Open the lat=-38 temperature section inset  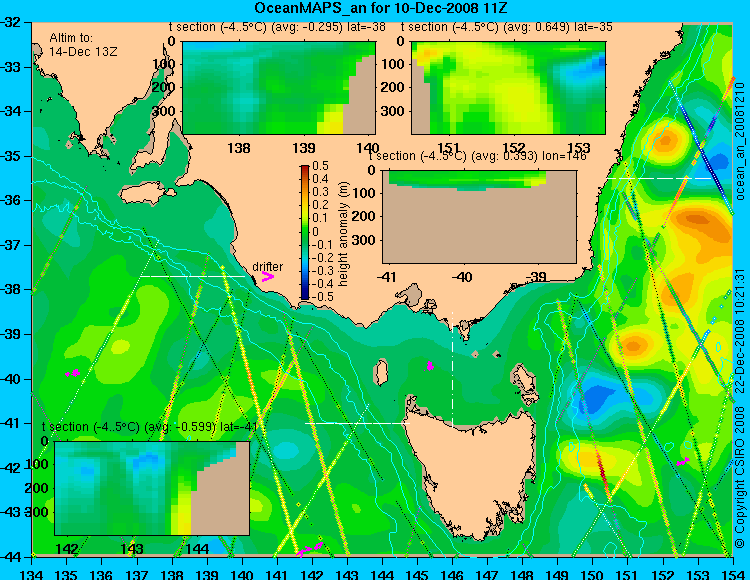pyautogui.click(x=279, y=88)
